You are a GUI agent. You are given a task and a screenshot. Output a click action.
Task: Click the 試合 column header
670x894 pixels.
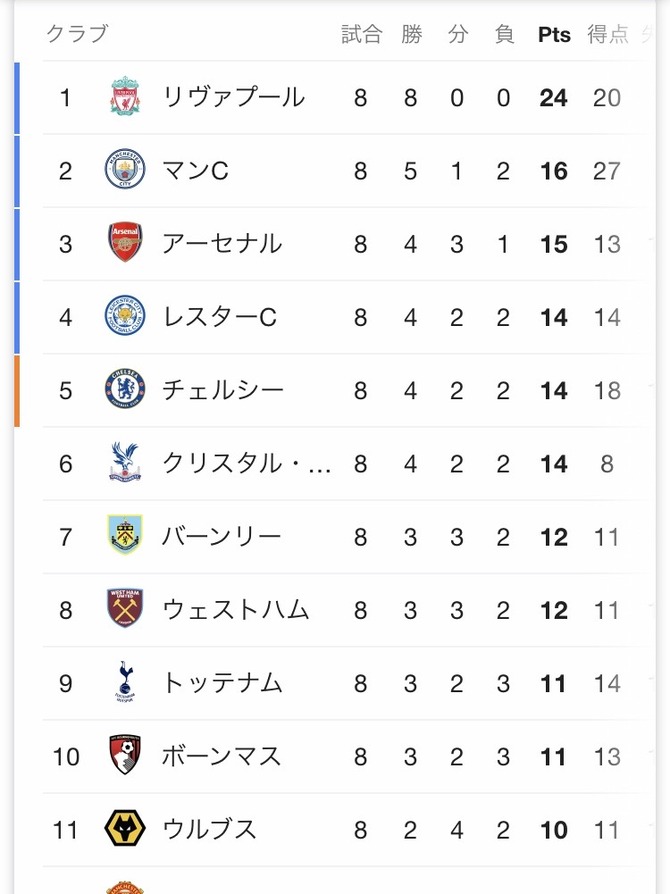pyautogui.click(x=362, y=34)
